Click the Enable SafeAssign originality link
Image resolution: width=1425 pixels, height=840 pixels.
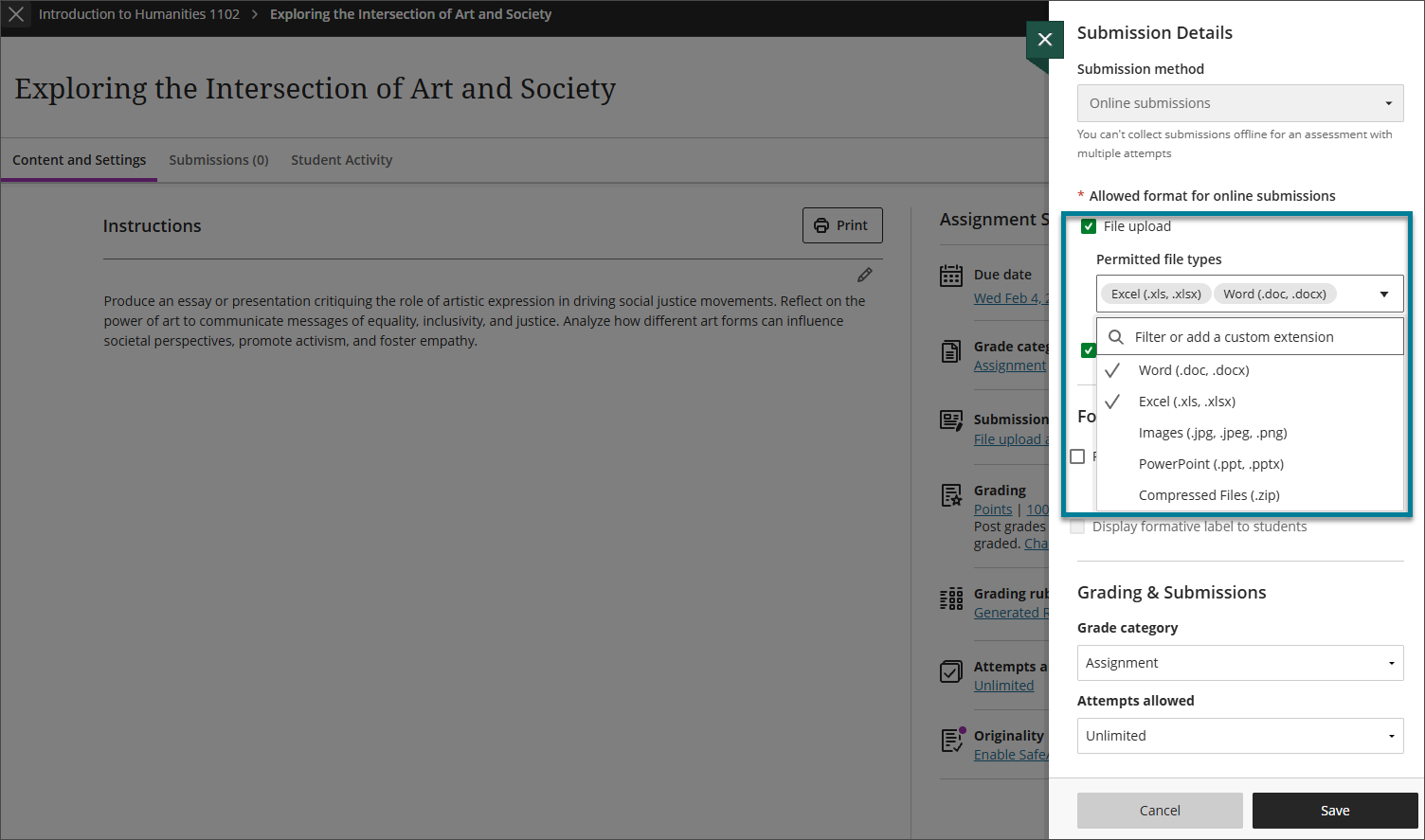[x=1011, y=755]
